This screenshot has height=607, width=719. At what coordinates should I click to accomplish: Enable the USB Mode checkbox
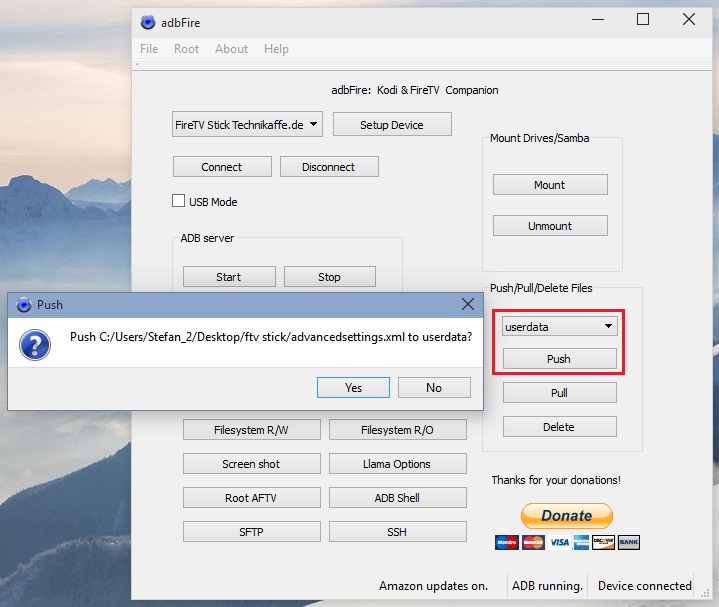coord(178,201)
